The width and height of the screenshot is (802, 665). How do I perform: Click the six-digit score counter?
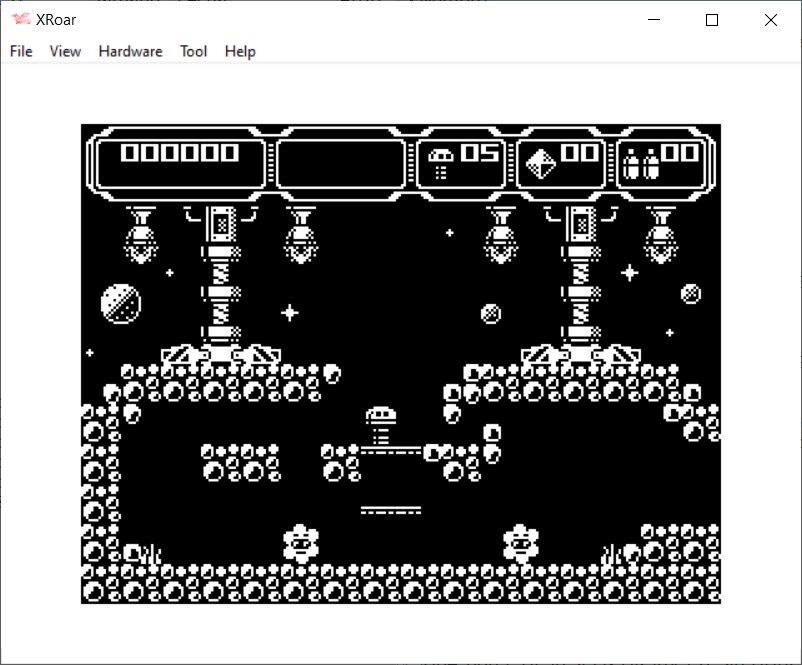[180, 153]
